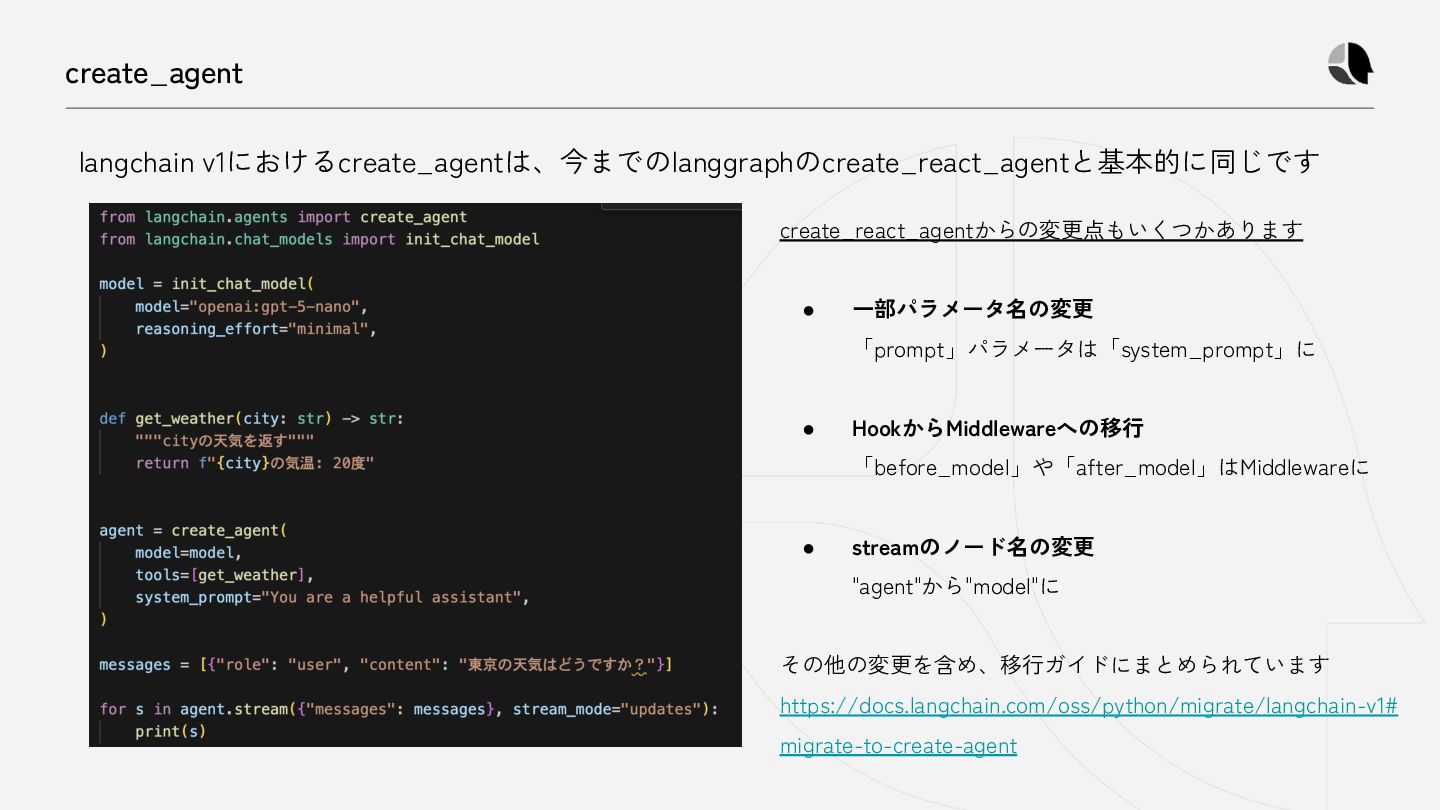This screenshot has height=810, width=1440.
Task: Click the "before_model" and "after_model" Middleware line
Action: point(1113,467)
